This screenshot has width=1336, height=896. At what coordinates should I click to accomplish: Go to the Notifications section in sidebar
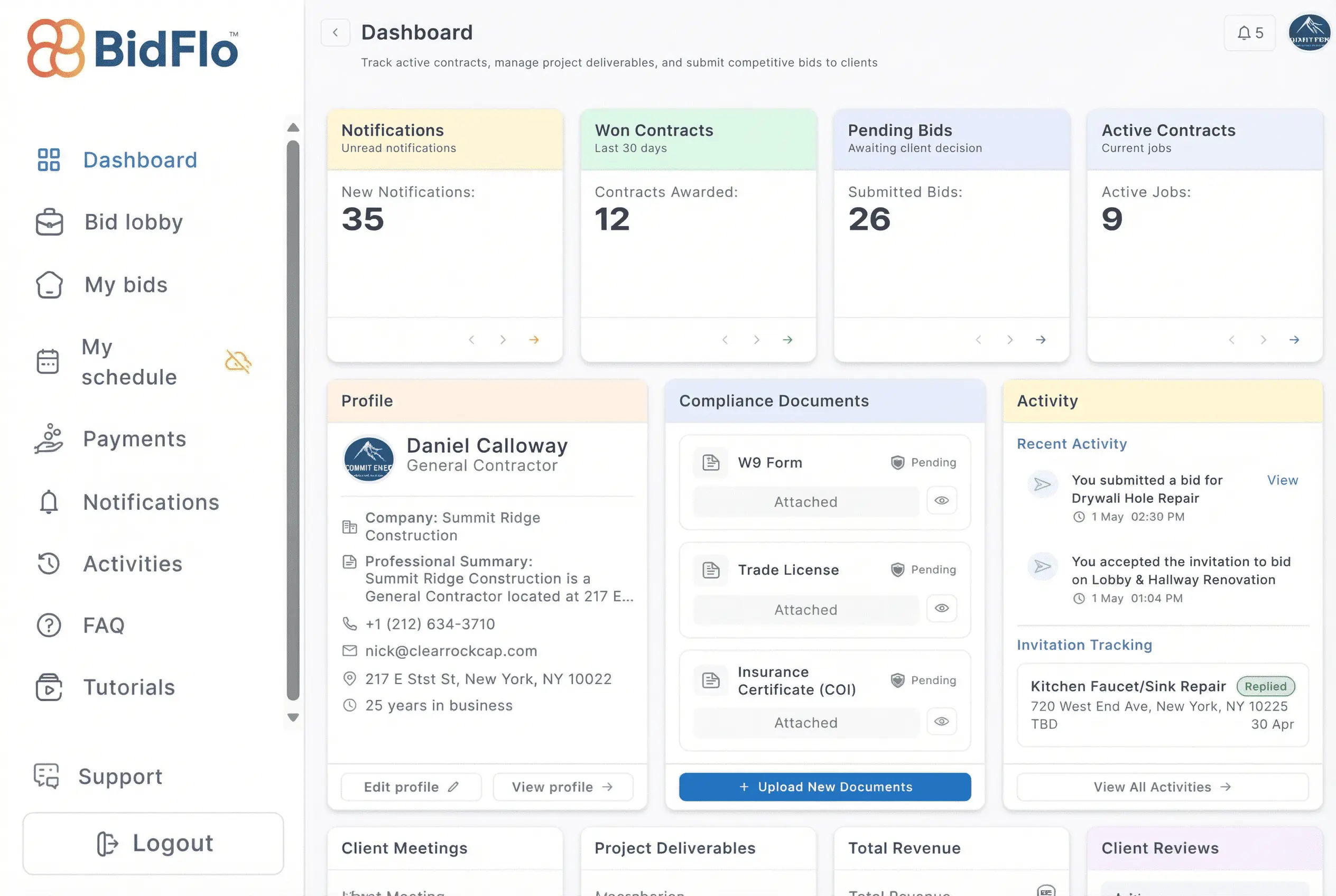pyautogui.click(x=151, y=502)
